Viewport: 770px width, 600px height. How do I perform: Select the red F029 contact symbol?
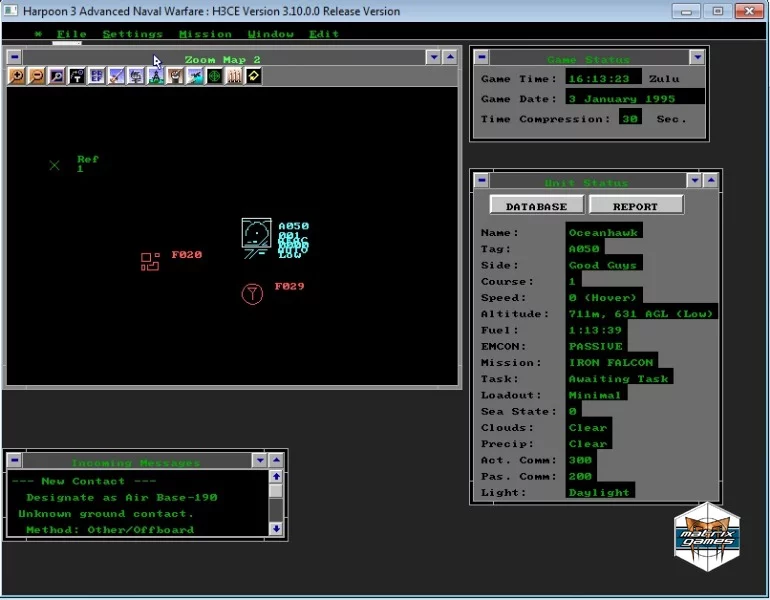pyautogui.click(x=252, y=293)
